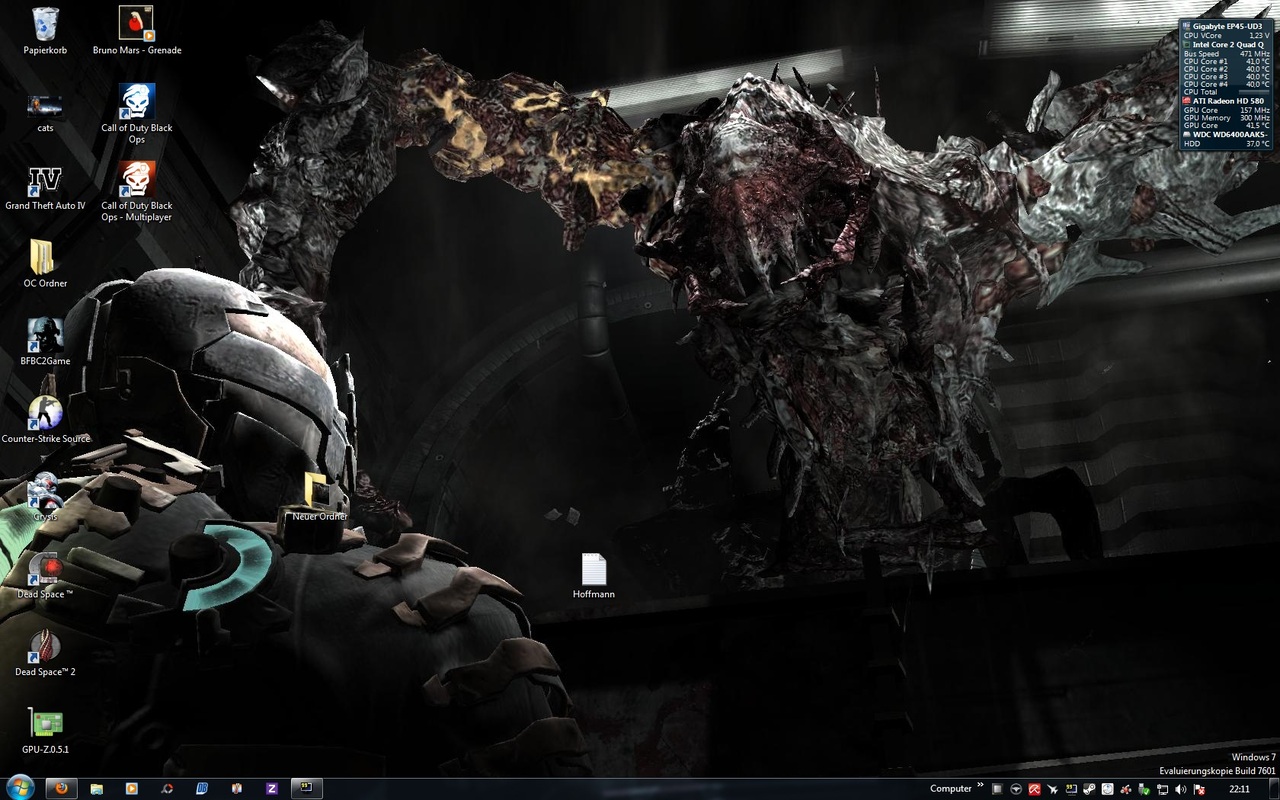Screen dimensions: 1280x800
Task: Open network status from the system tray
Action: [1162, 789]
